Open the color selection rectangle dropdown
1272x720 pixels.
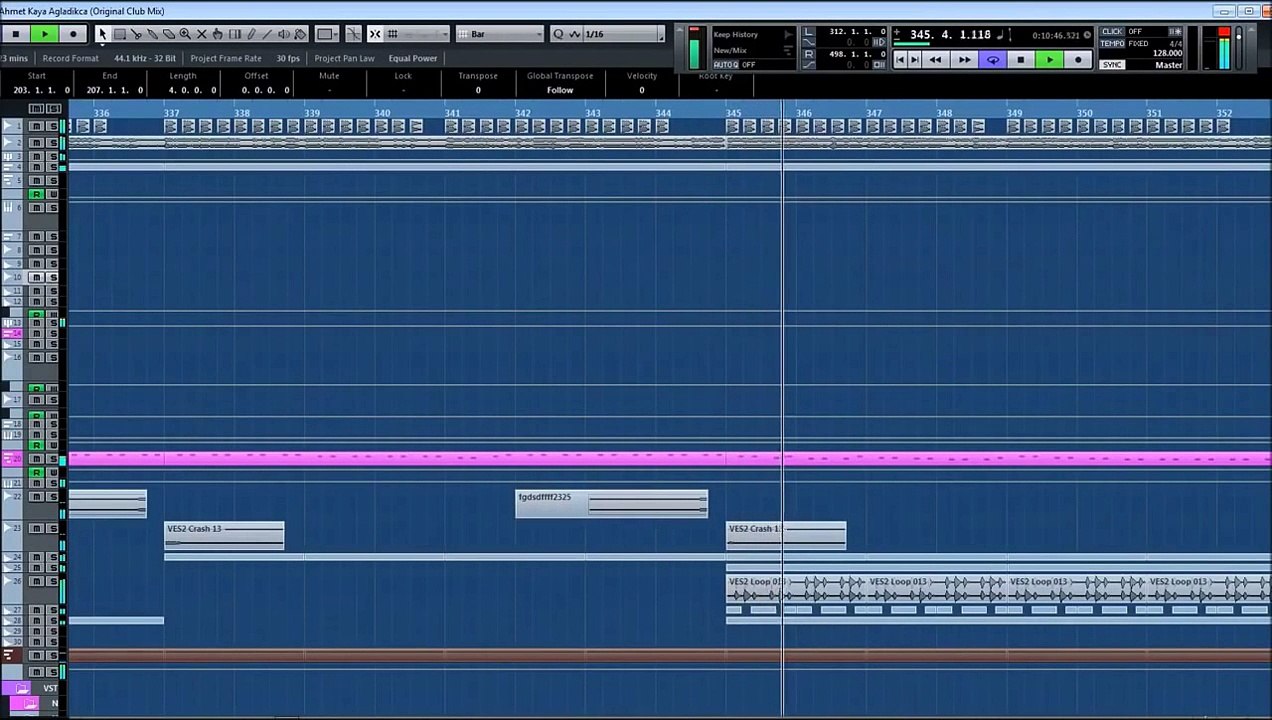pyautogui.click(x=327, y=34)
